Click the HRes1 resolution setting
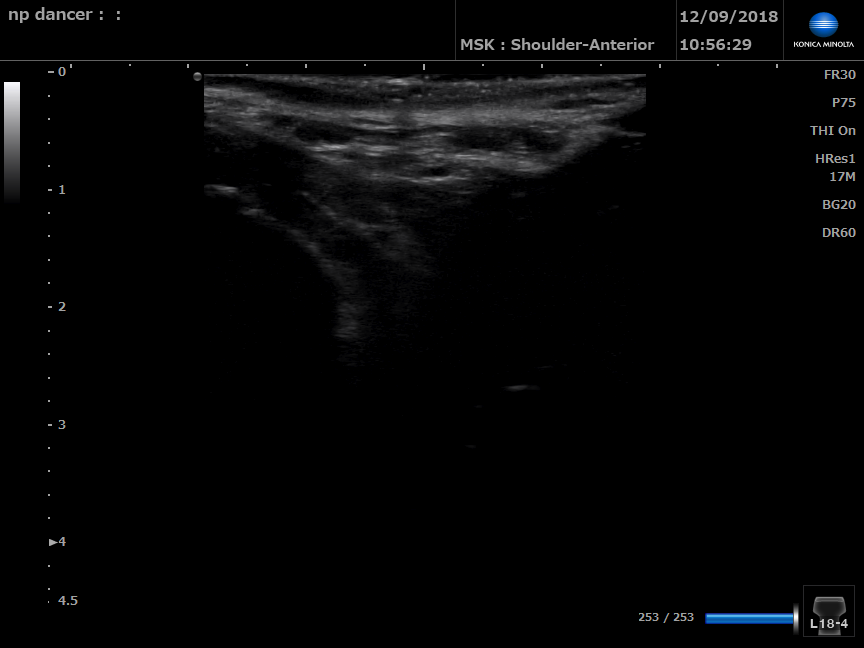This screenshot has height=648, width=864. (835, 159)
